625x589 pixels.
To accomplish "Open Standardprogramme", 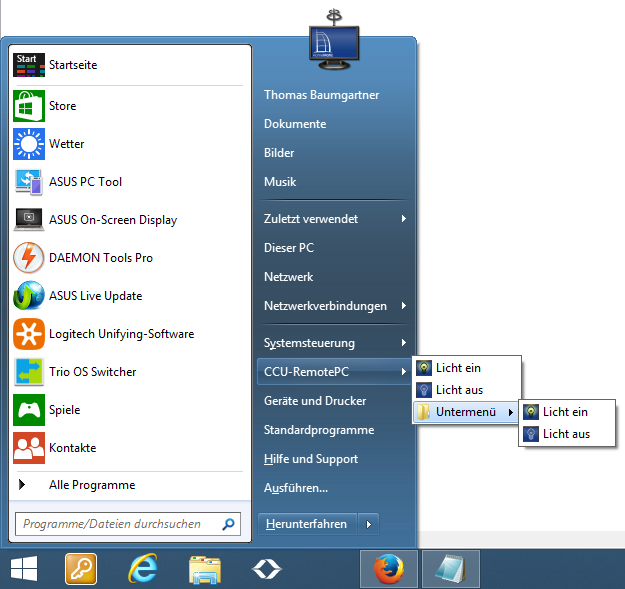I will (319, 430).
